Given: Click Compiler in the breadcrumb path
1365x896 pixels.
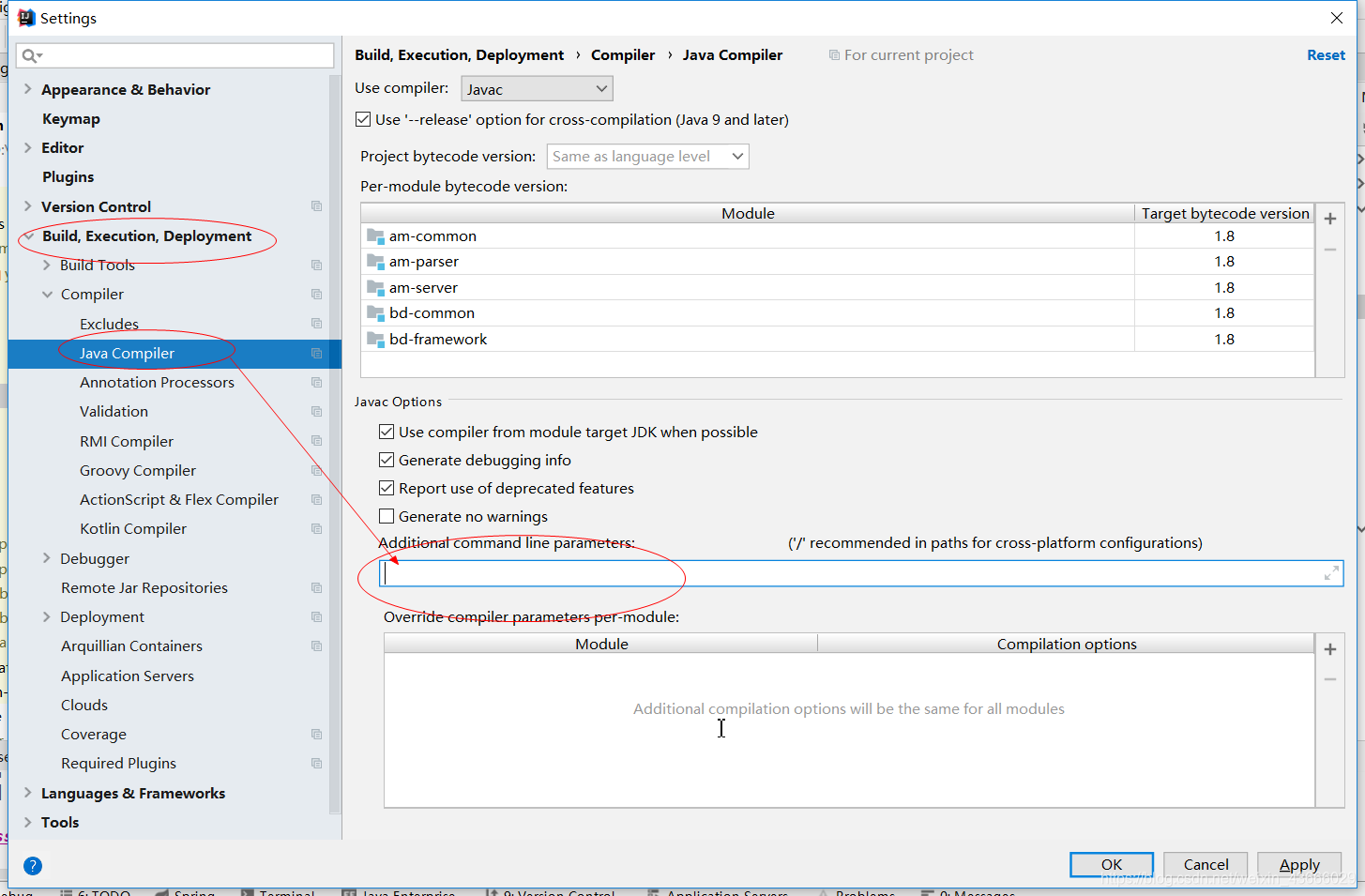Looking at the screenshot, I should point(623,55).
